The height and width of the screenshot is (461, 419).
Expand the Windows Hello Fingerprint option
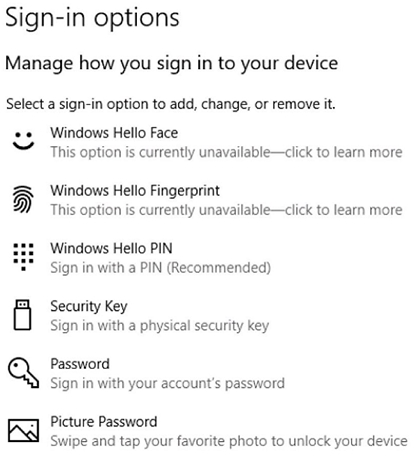[x=135, y=191]
